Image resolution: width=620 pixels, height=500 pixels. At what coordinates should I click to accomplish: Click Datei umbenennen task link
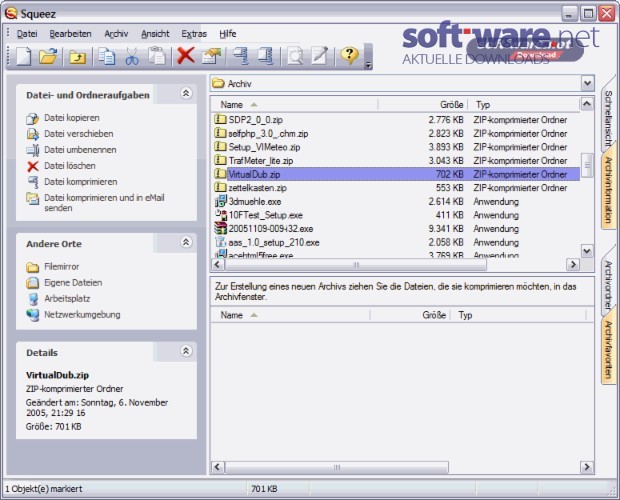pos(80,150)
